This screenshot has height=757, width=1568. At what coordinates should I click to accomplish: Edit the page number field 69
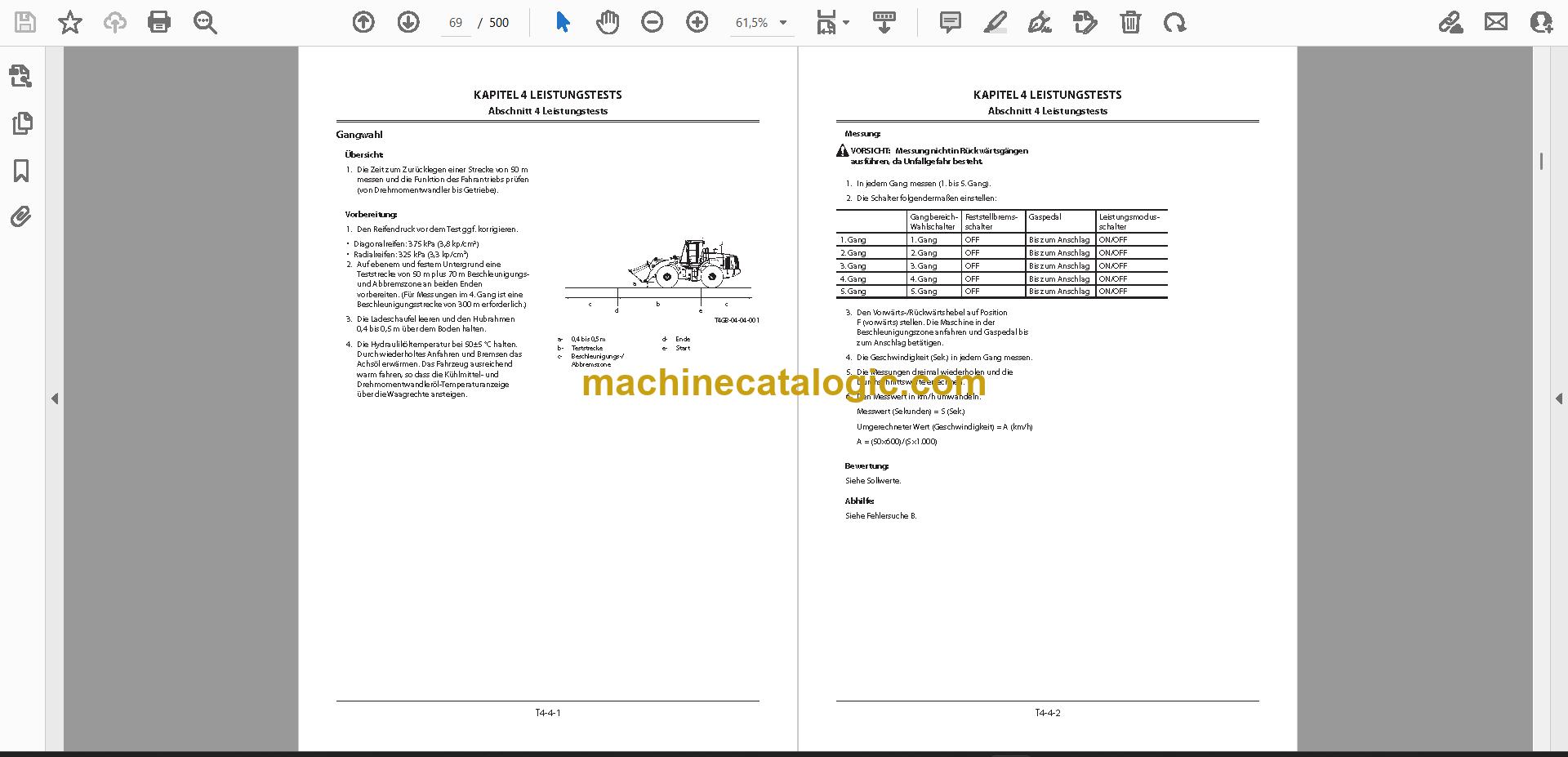pos(456,23)
